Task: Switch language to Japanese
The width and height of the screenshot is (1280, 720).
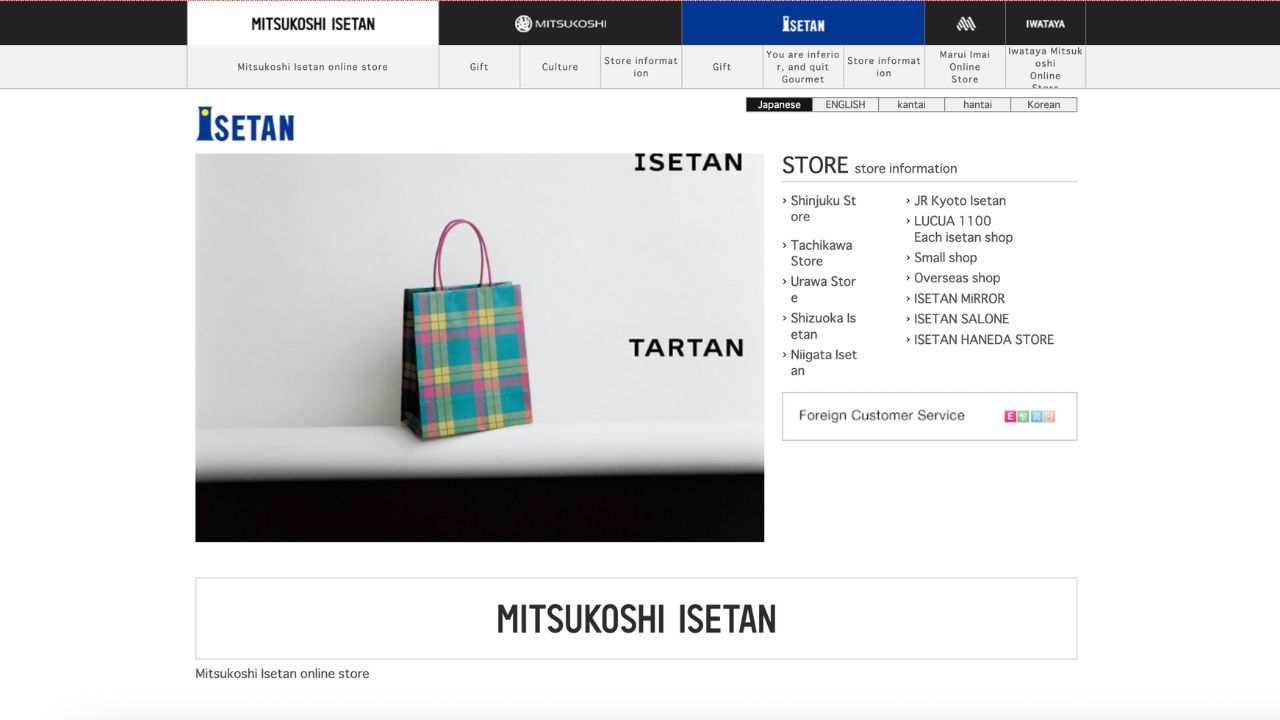Action: [779, 104]
